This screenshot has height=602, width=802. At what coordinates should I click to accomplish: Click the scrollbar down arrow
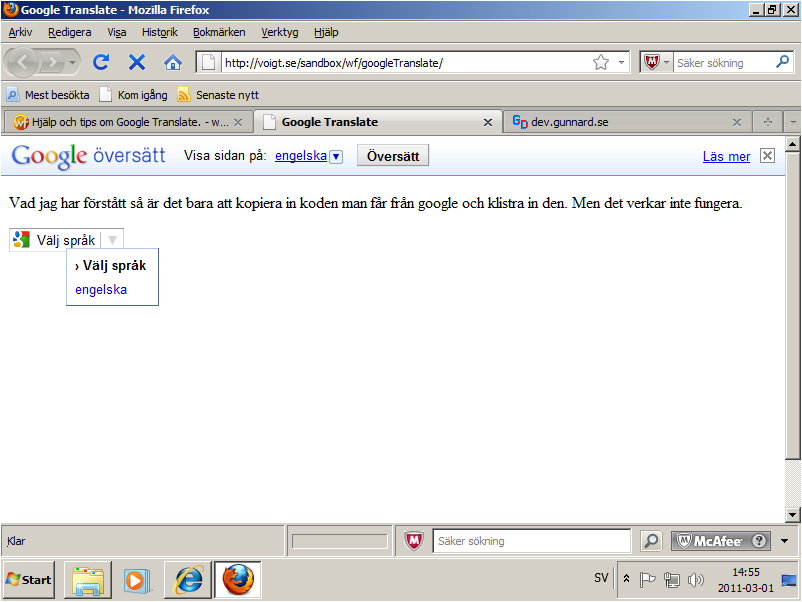pyautogui.click(x=793, y=515)
